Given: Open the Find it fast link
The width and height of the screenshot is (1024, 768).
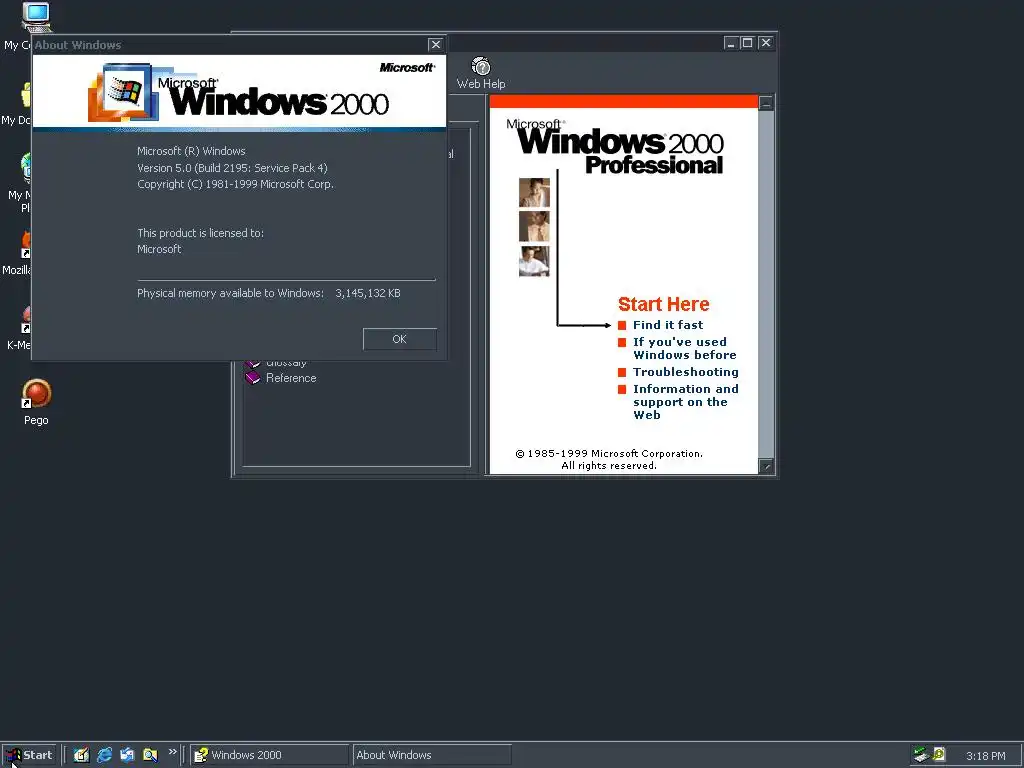Looking at the screenshot, I should point(667,325).
